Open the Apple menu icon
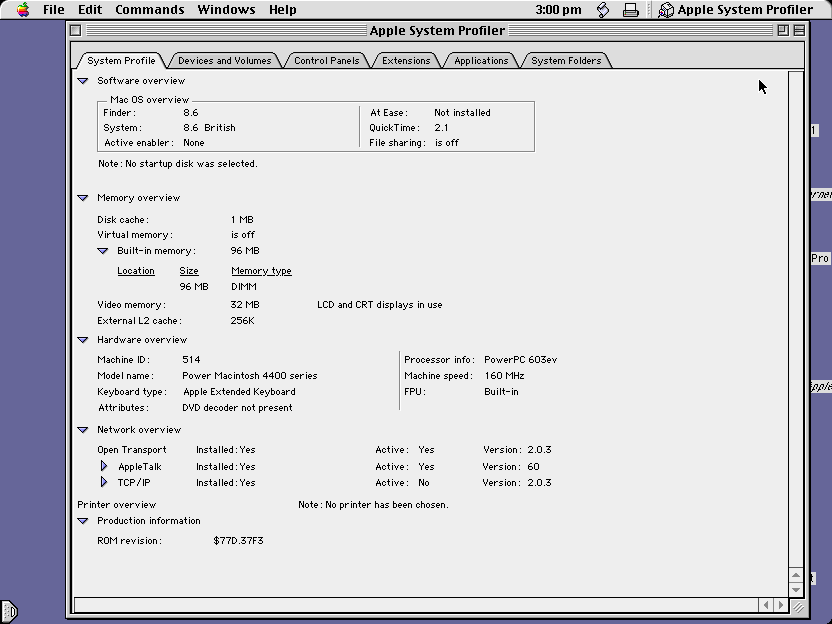The height and width of the screenshot is (624, 832). pos(23,10)
